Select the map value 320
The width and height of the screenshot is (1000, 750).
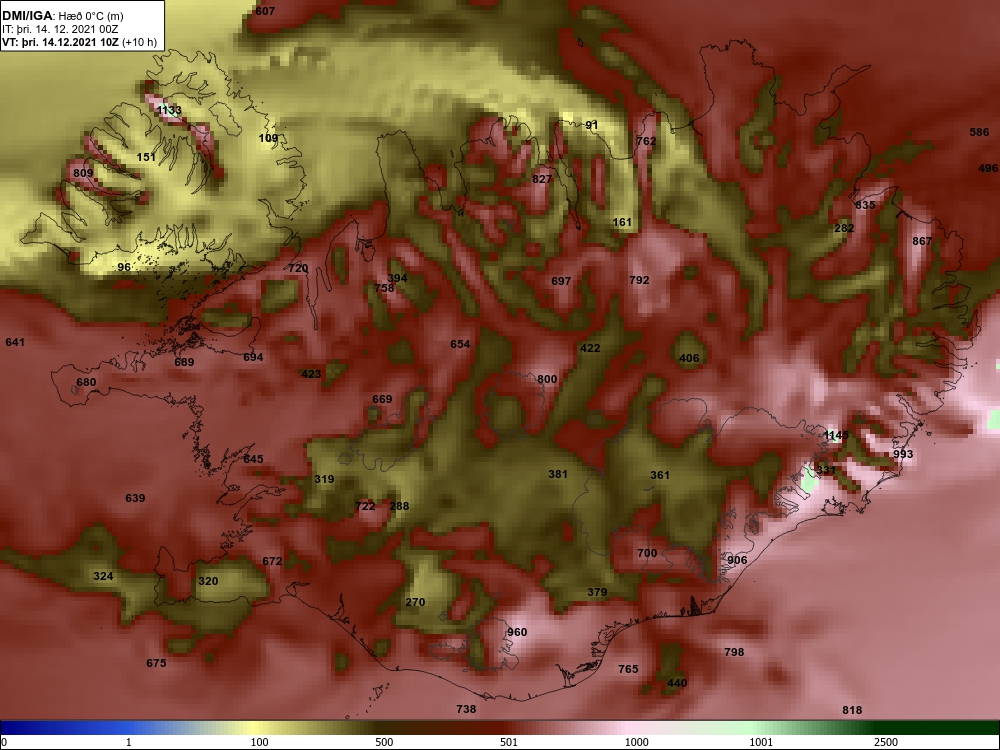click(x=208, y=582)
